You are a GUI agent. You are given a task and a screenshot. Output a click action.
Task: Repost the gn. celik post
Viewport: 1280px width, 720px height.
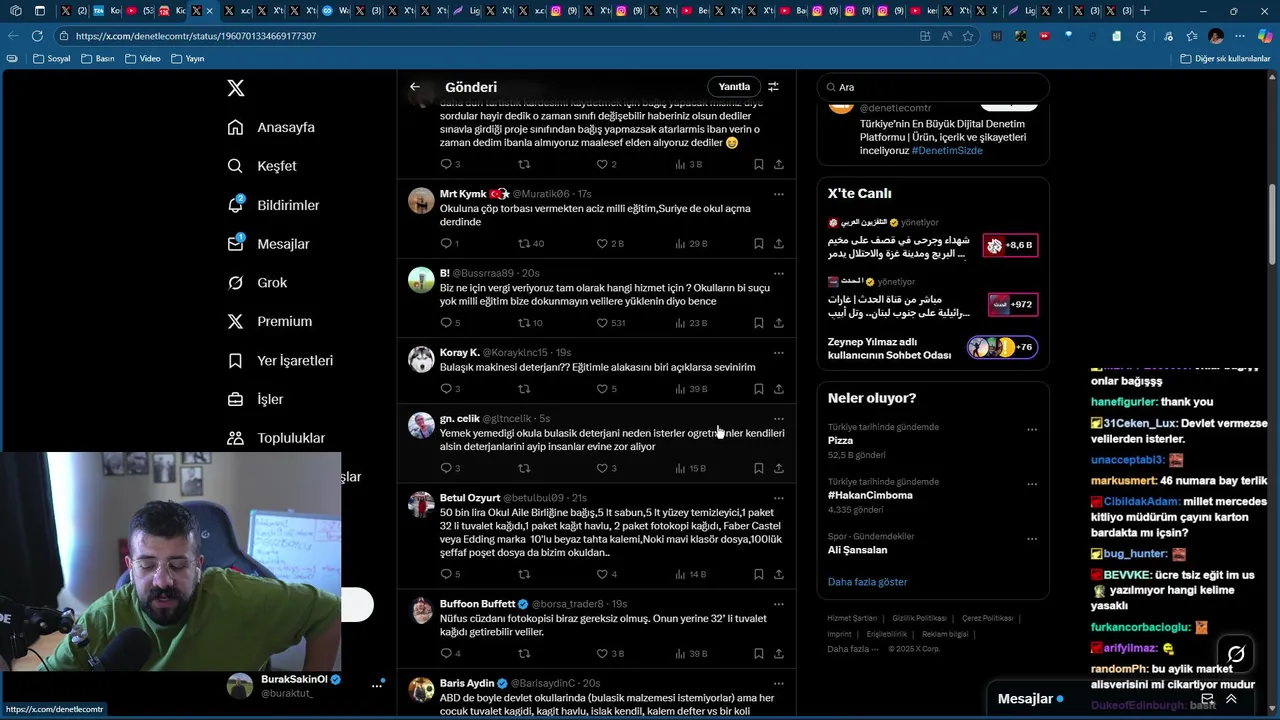coord(524,468)
